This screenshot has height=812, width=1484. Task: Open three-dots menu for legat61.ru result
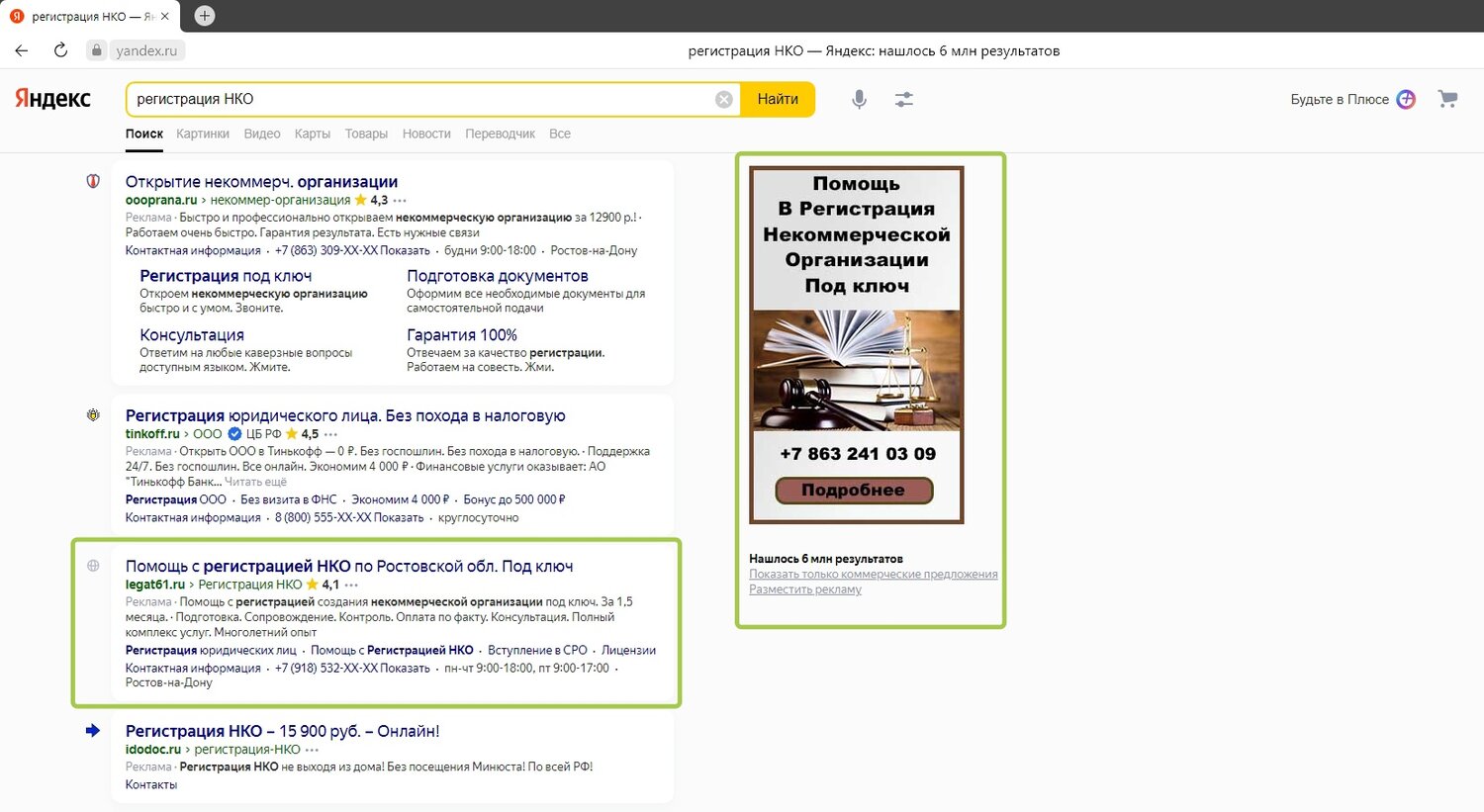tap(351, 585)
